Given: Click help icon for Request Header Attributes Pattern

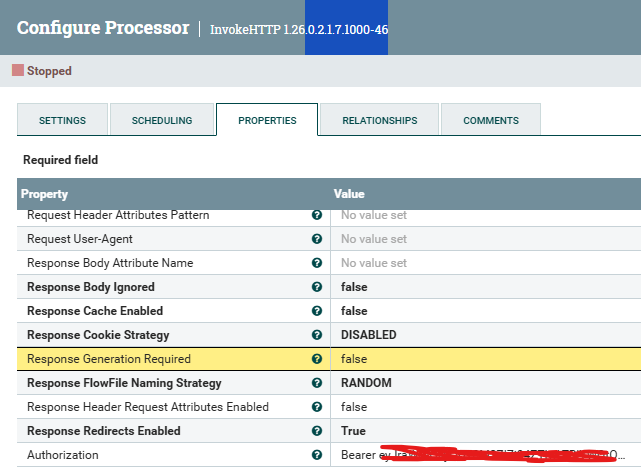Looking at the screenshot, I should pos(317,215).
